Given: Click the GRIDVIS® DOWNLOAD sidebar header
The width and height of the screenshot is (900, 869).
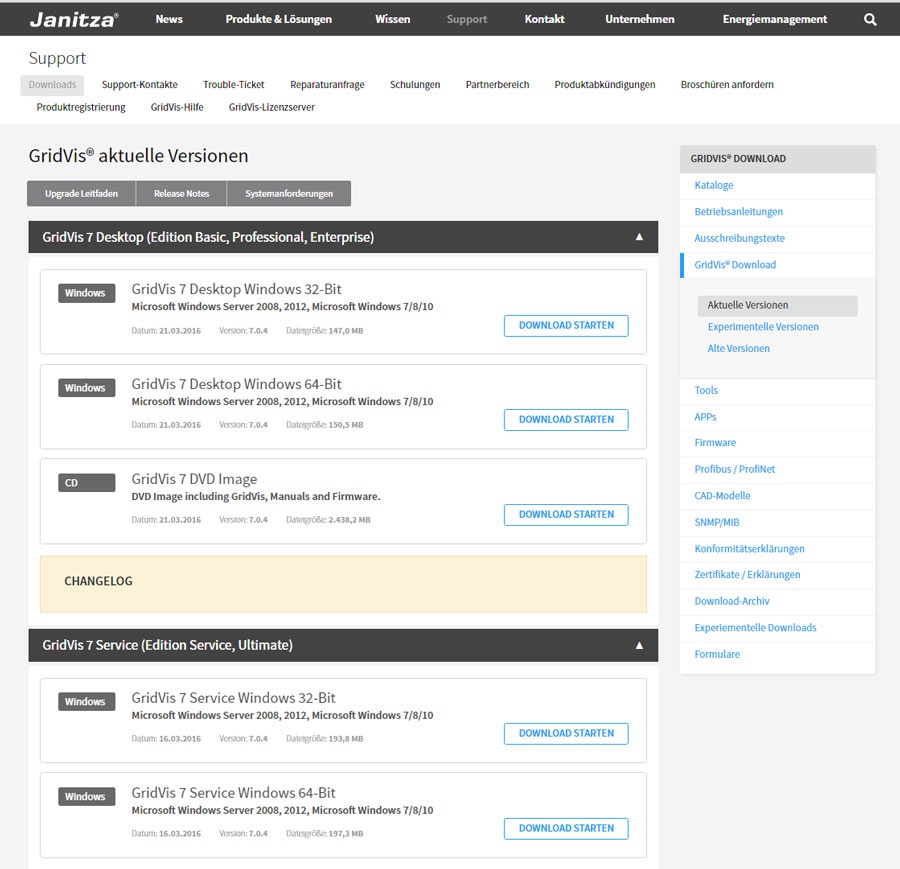Looking at the screenshot, I should 777,159.
